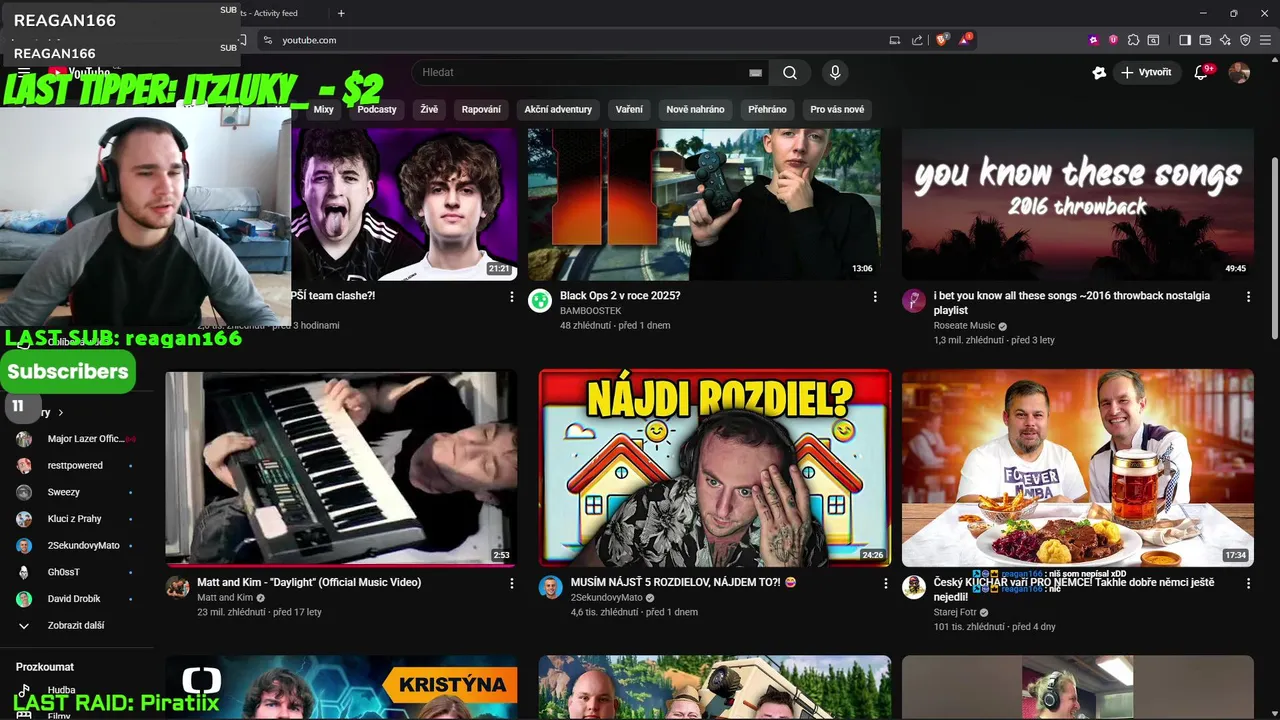Open a new browser tab with plus
The width and height of the screenshot is (1280, 720).
pos(341,13)
